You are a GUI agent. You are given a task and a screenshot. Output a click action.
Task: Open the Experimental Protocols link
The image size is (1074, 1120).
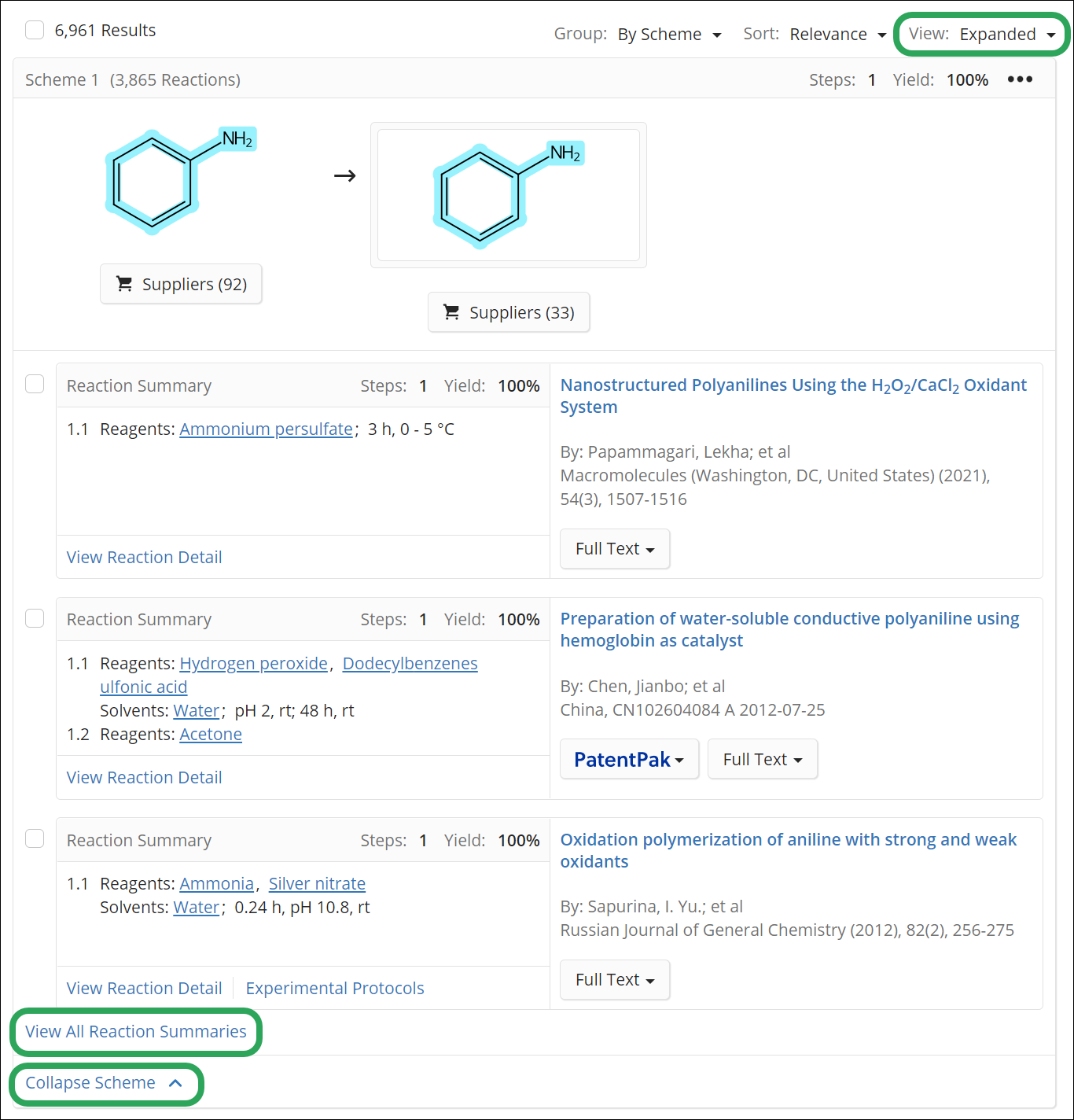tap(335, 988)
